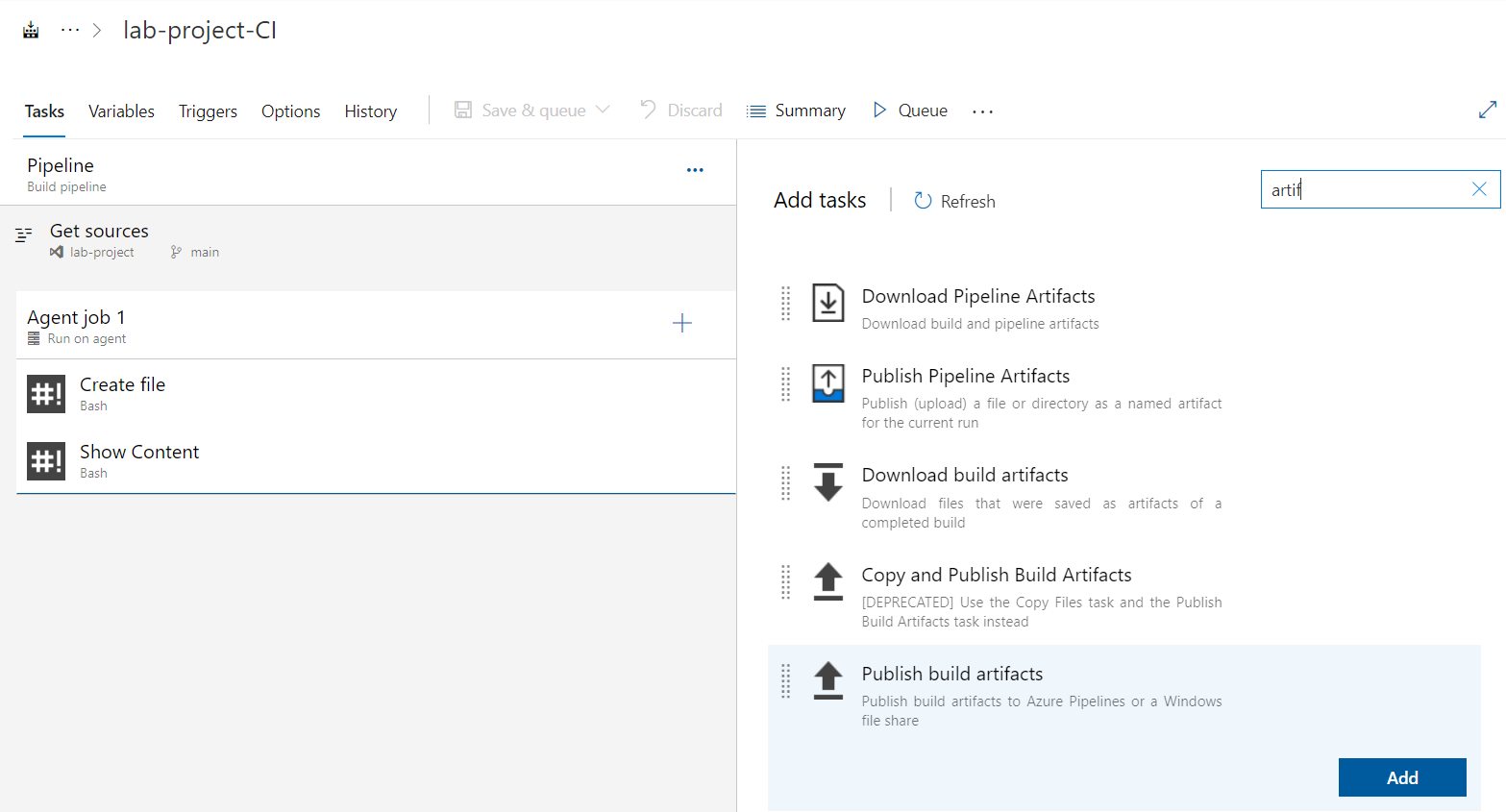This screenshot has width=1506, height=812.
Task: Queue the build pipeline
Action: (x=910, y=111)
